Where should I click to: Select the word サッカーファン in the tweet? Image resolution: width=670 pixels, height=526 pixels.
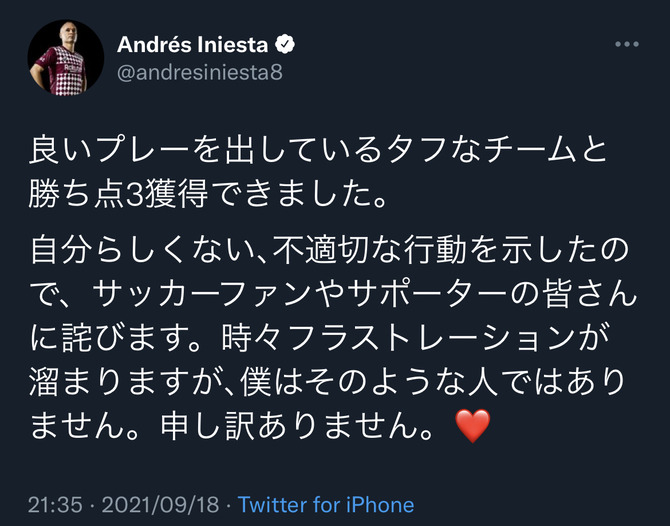202,295
